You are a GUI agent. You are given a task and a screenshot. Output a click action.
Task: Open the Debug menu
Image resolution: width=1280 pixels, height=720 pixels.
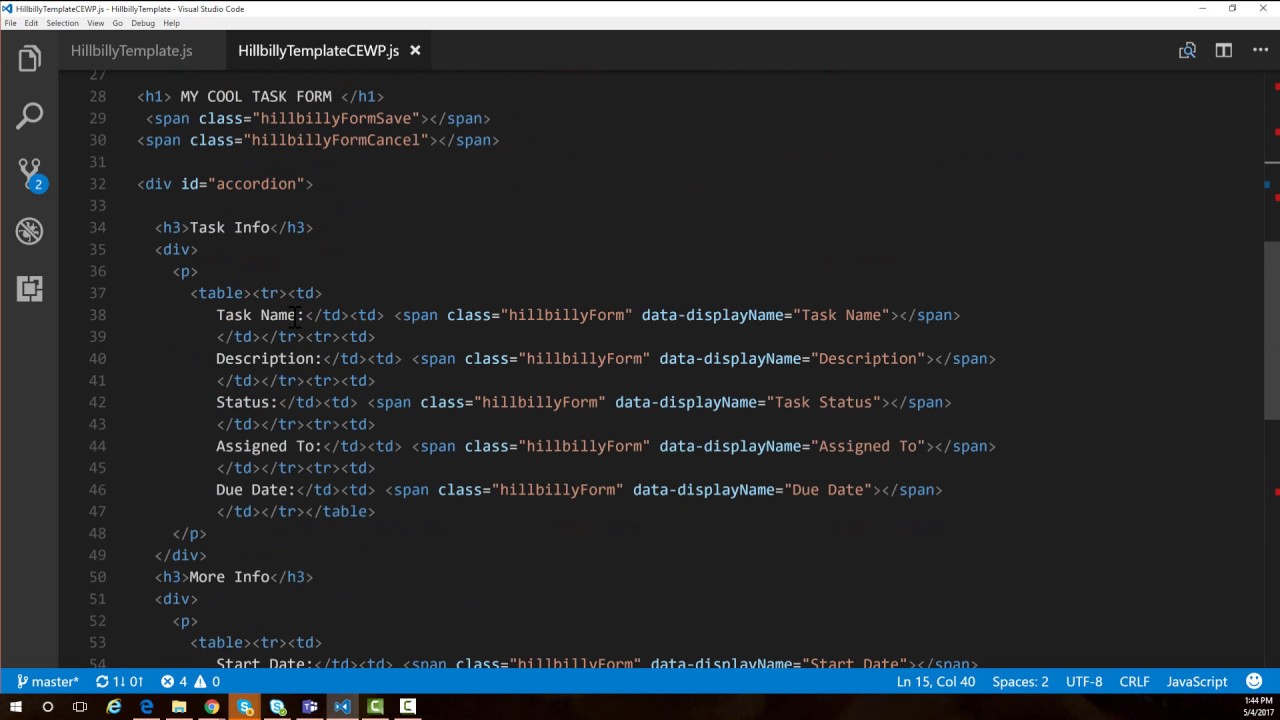tap(143, 23)
